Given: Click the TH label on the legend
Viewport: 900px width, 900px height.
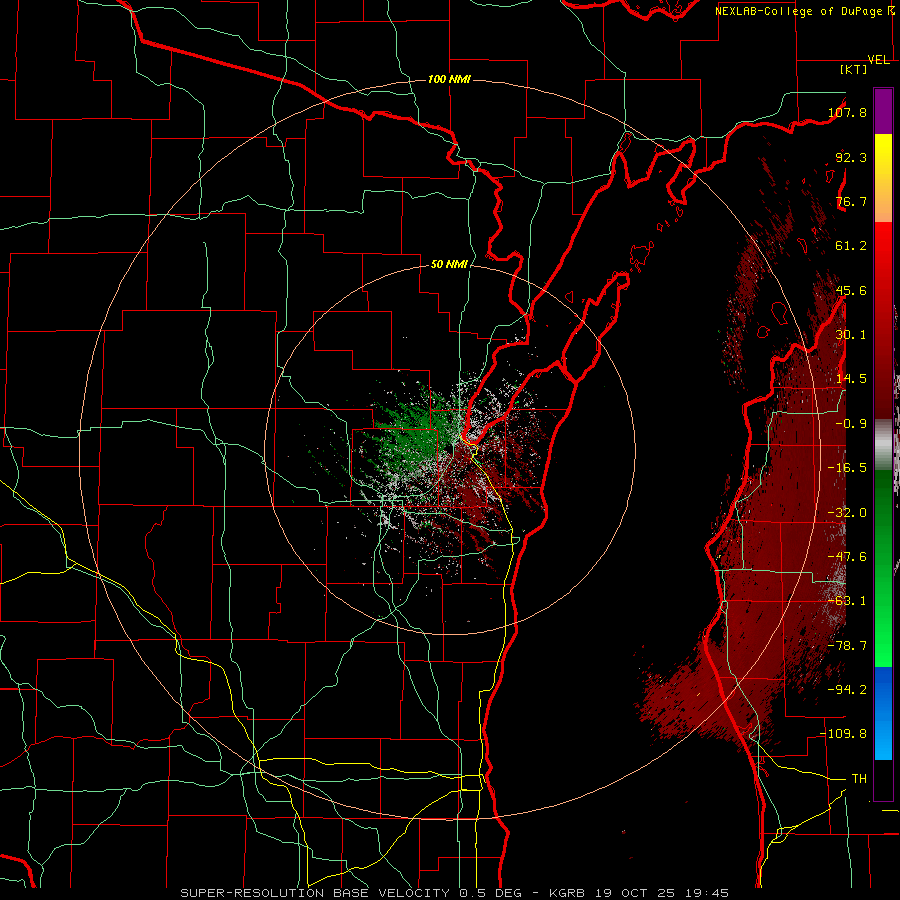Looking at the screenshot, I should coord(859,779).
